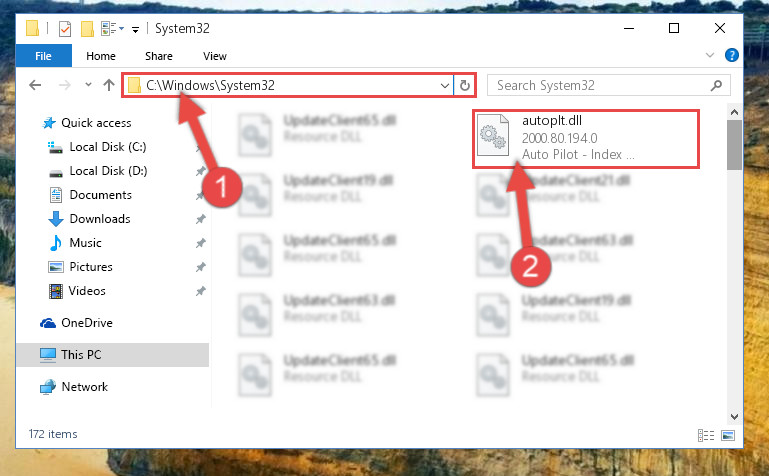Screen dimensions: 769x476
Task: Expand the address bar history dropdown
Action: 444,85
